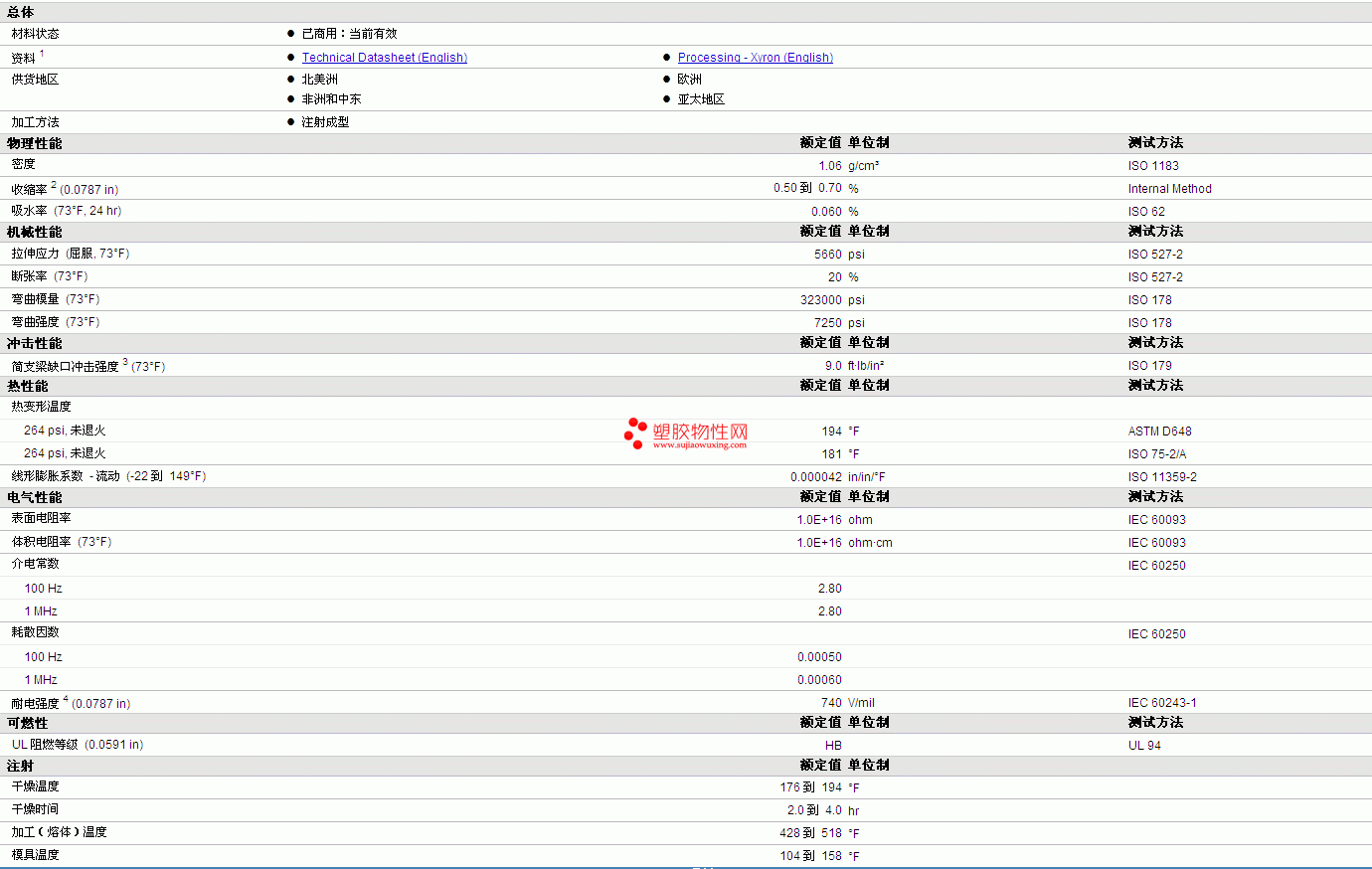This screenshot has height=869, width=1372.
Task: Select the flexural strength value 7250
Action: 828,323
